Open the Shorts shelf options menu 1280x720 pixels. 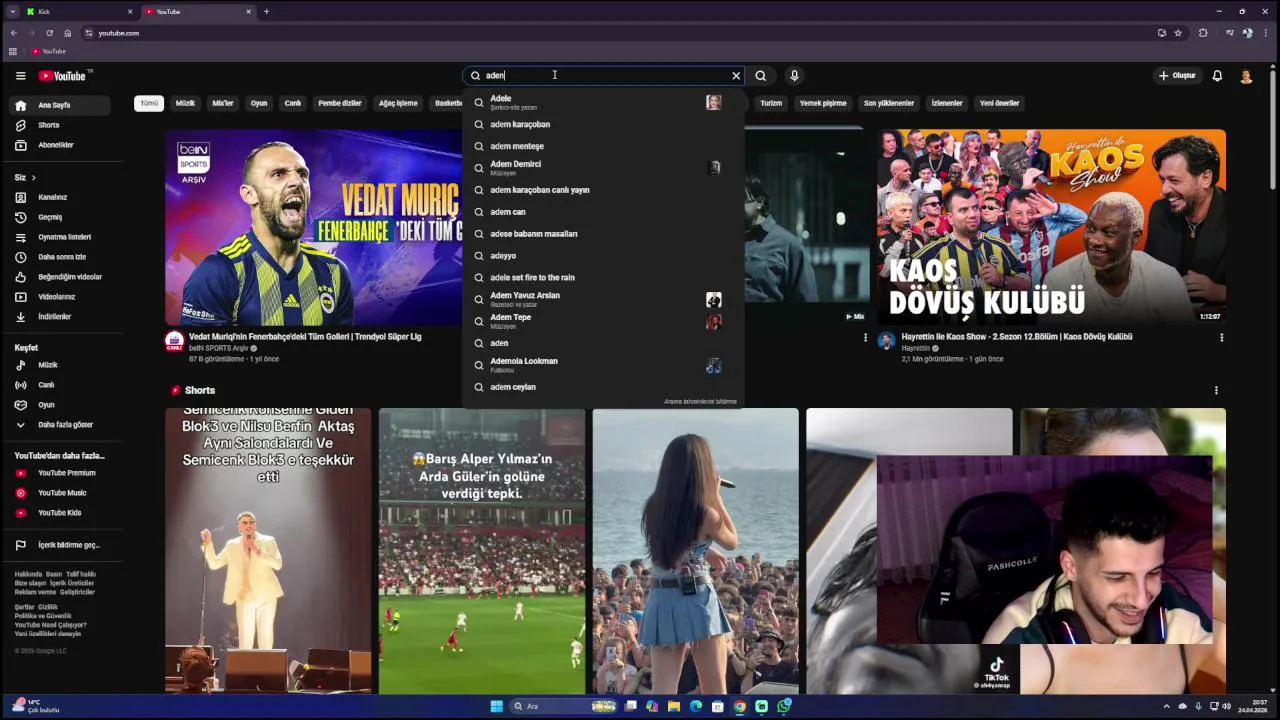coord(1216,390)
